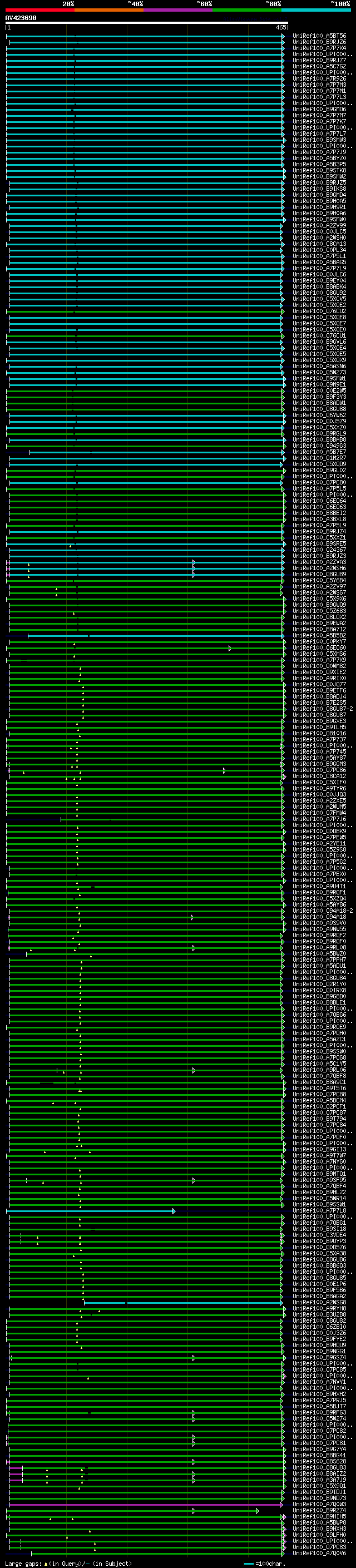Select the green ~80% identity legend segment

click(x=246, y=11)
